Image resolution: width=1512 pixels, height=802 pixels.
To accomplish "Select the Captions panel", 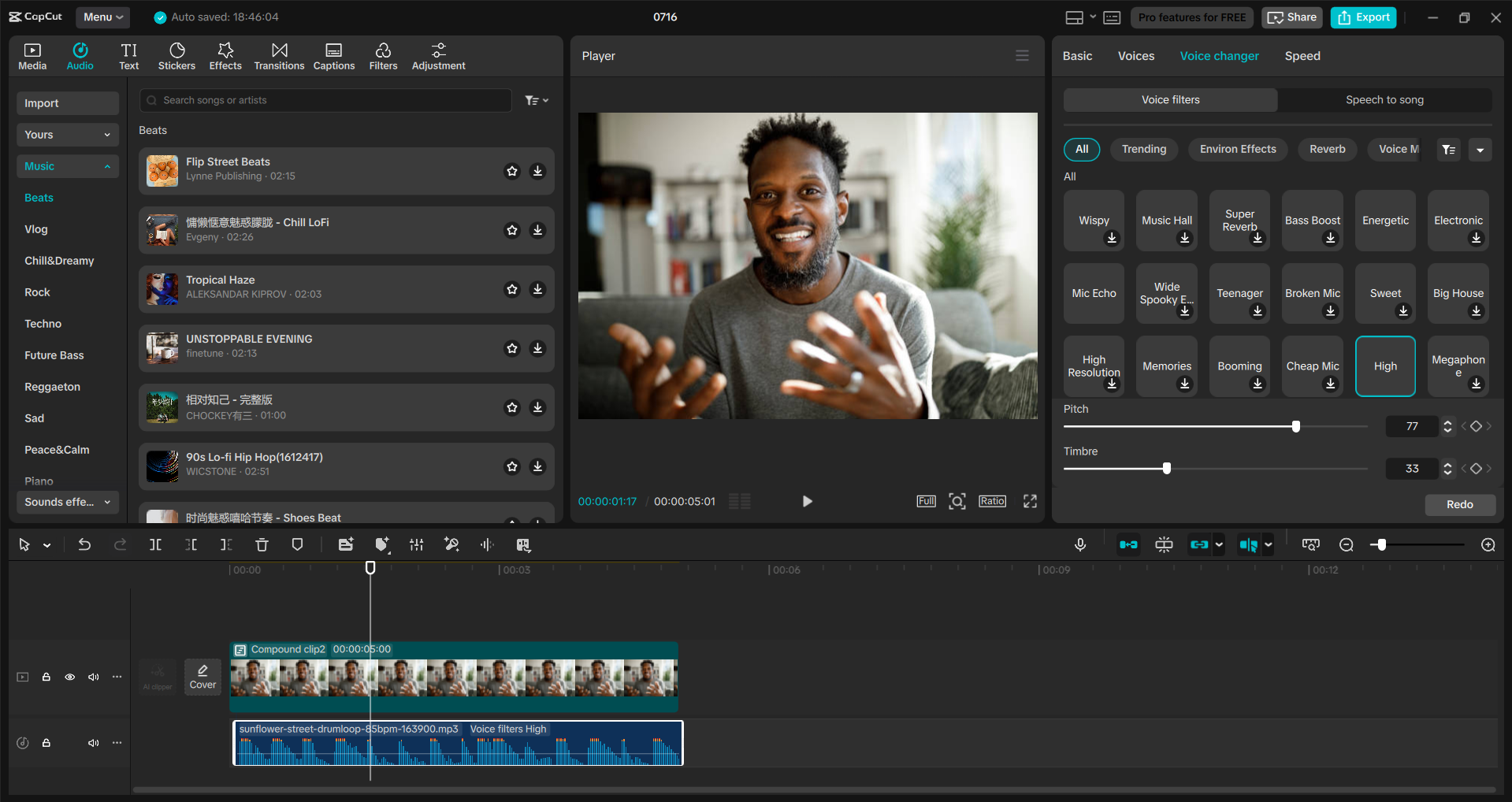I will (x=333, y=55).
